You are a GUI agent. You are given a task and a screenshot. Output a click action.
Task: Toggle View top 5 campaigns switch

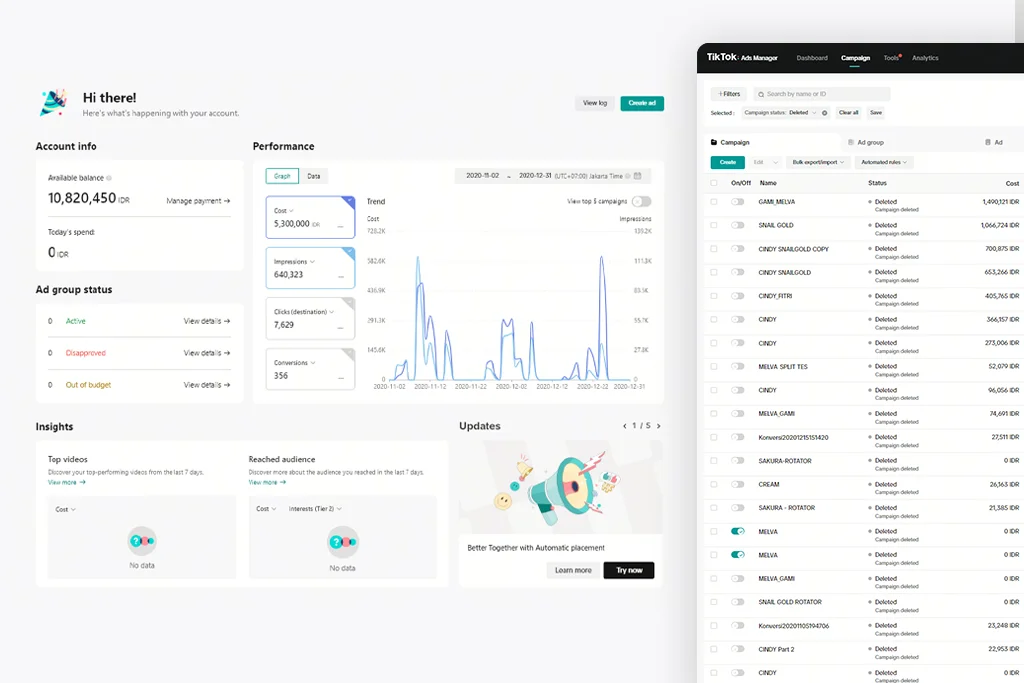coord(641,201)
